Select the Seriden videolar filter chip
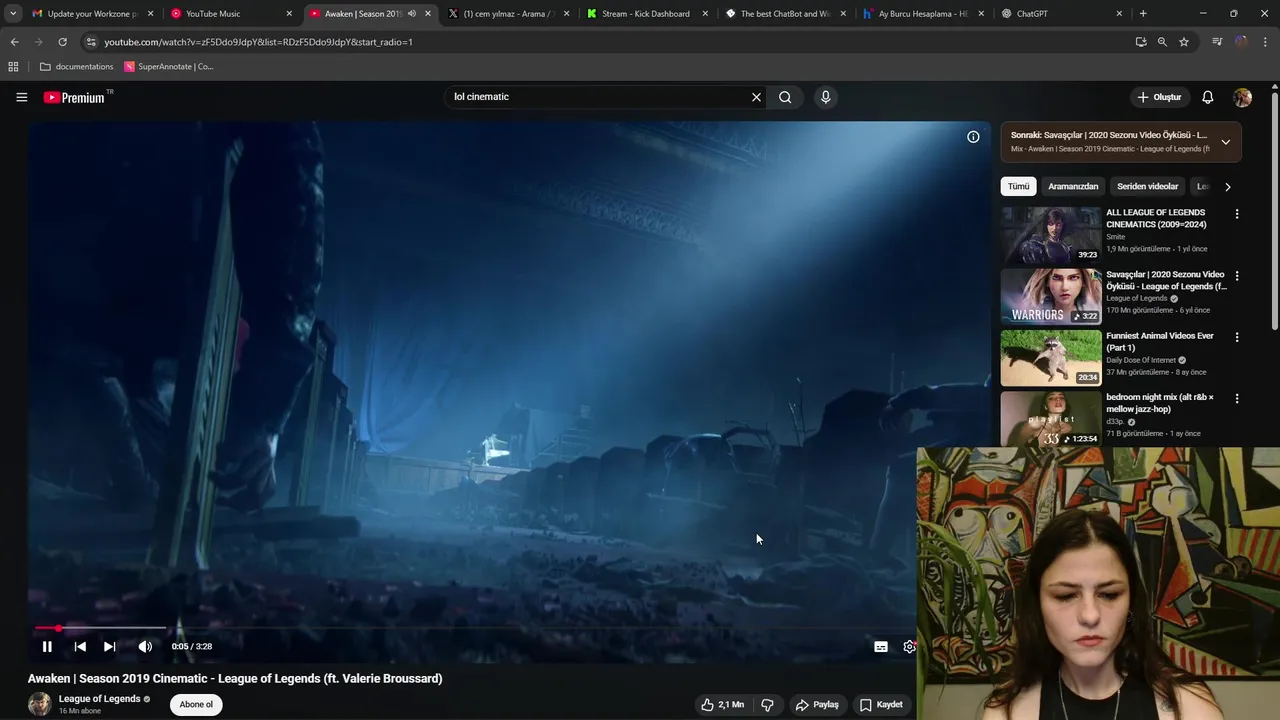1280x720 pixels. pos(1147,186)
